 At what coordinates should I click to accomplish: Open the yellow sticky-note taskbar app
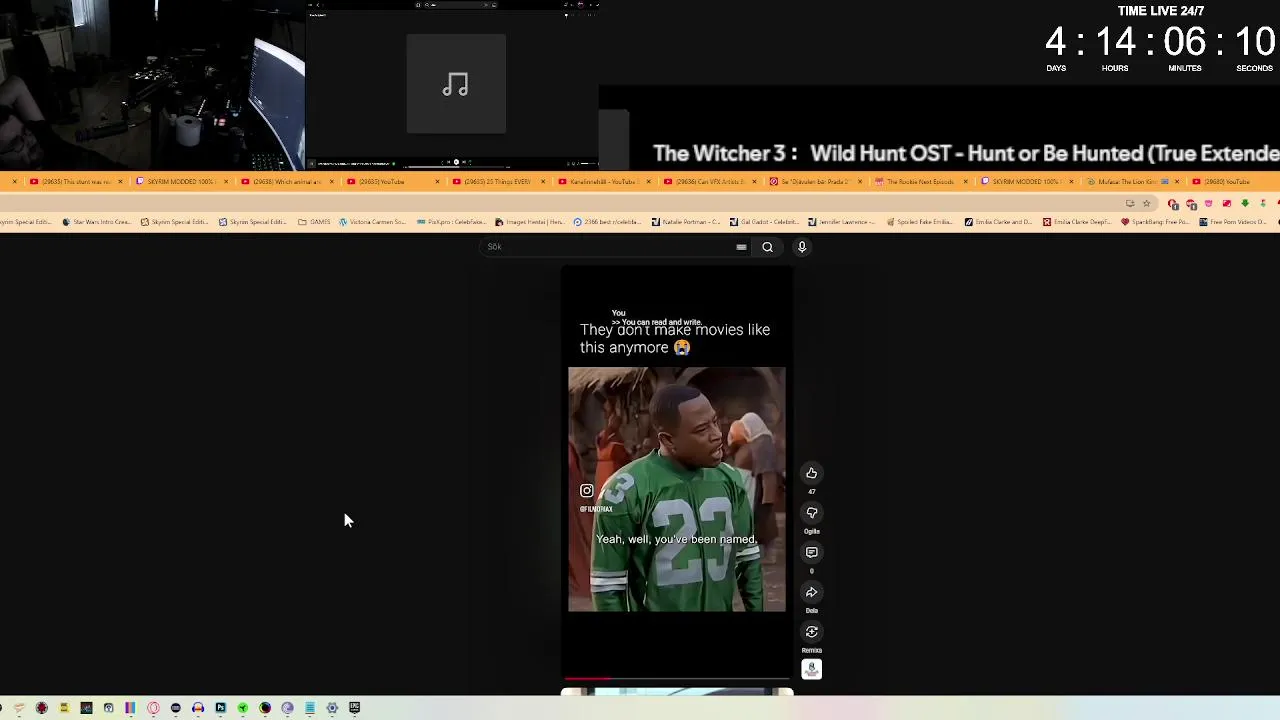[x=64, y=708]
